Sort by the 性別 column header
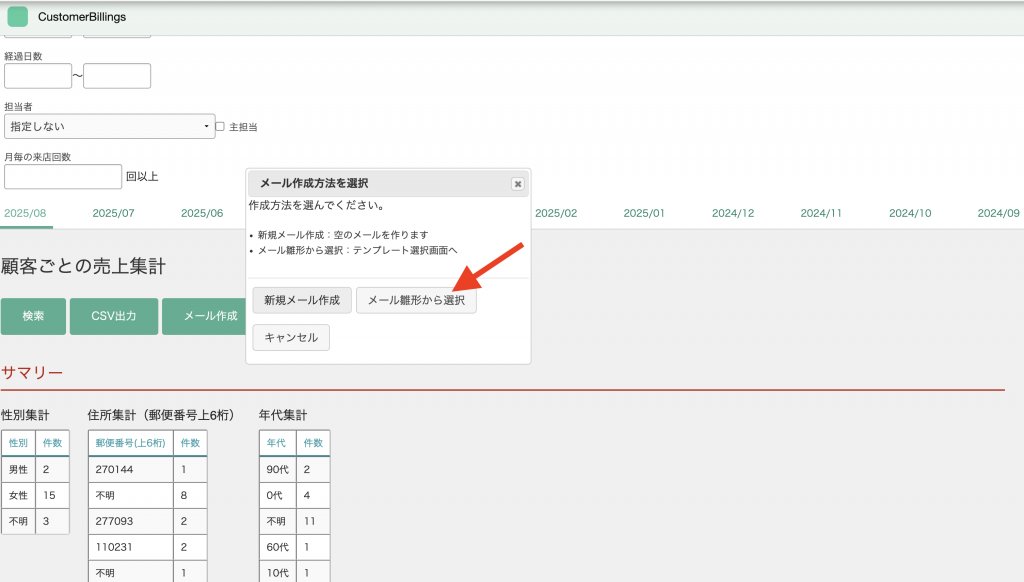The width and height of the screenshot is (1024, 582). pos(18,443)
